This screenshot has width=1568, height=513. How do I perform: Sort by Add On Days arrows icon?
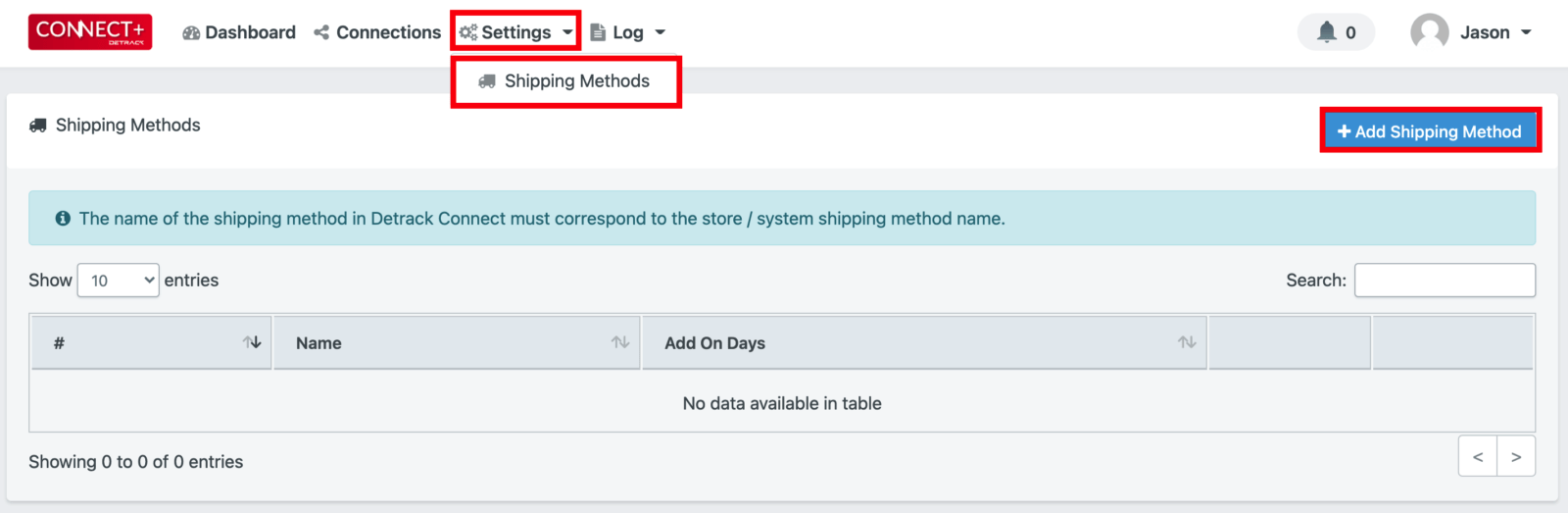pos(1187,342)
